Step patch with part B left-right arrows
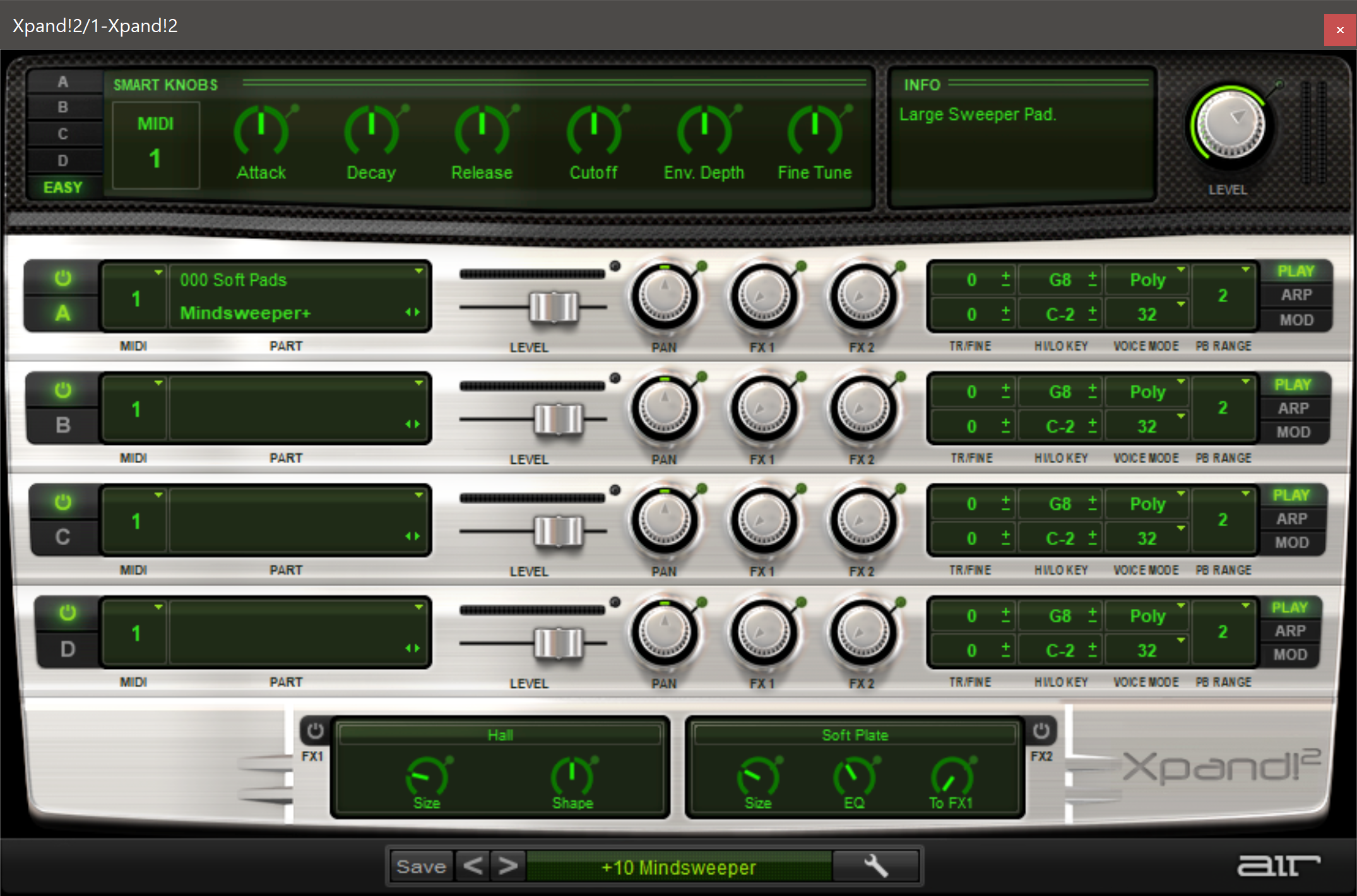The image size is (1357, 896). pyautogui.click(x=412, y=424)
